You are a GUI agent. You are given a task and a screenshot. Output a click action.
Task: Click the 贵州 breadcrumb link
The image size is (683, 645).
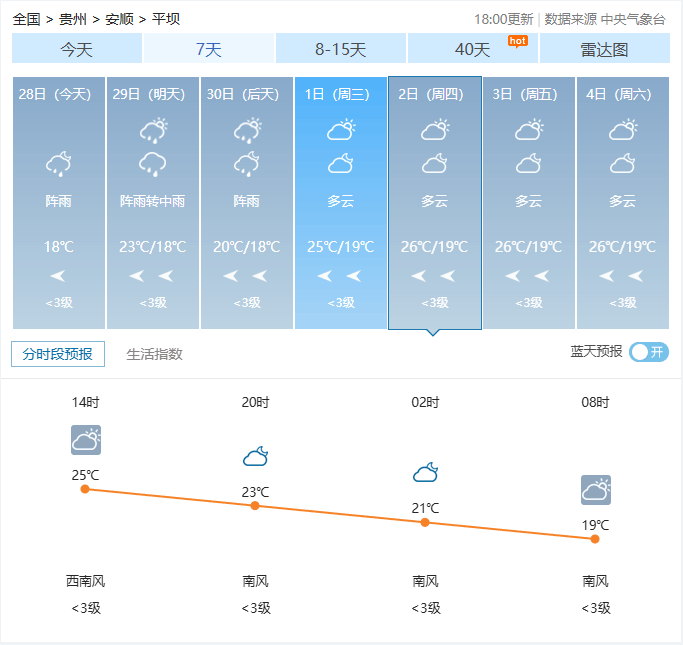pyautogui.click(x=72, y=19)
